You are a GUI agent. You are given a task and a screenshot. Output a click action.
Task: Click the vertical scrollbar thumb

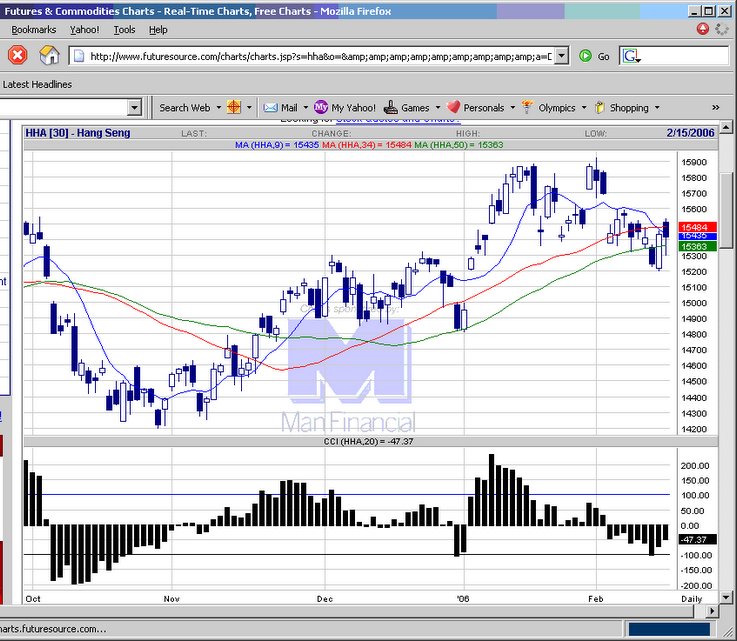coord(726,211)
